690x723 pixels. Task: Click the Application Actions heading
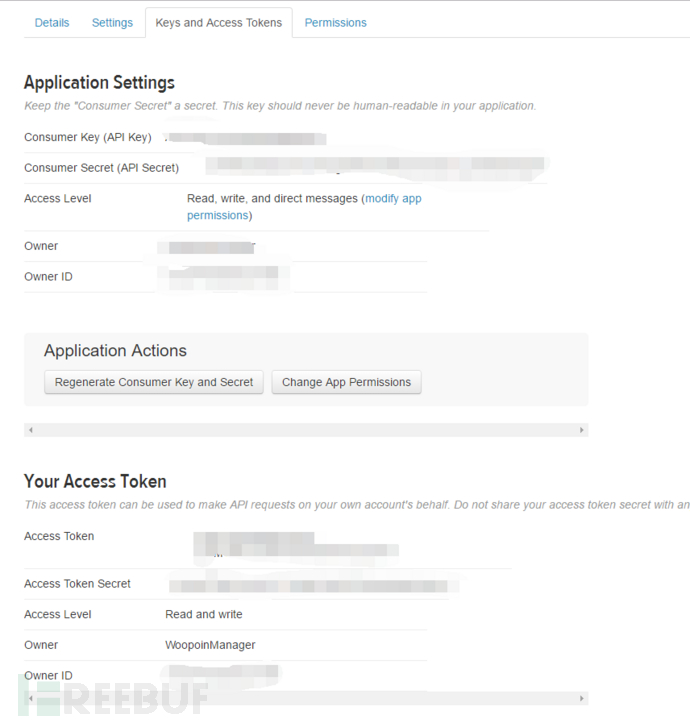coord(115,350)
